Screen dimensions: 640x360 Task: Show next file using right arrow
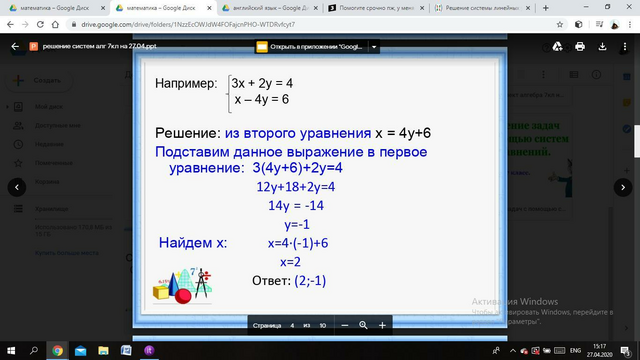(x=623, y=187)
